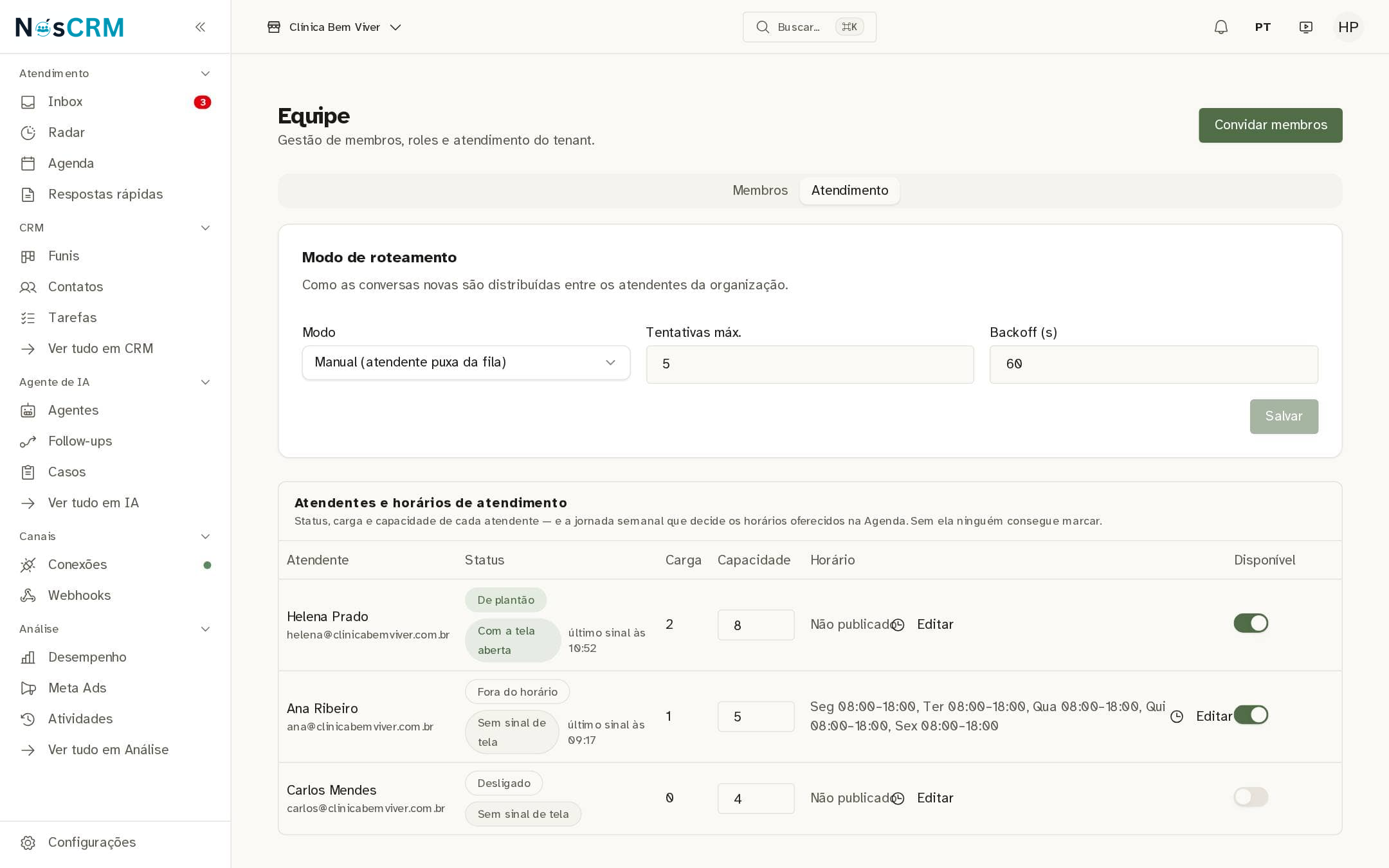The image size is (1389, 868).
Task: Click the screen play icon in header
Action: tap(1305, 27)
